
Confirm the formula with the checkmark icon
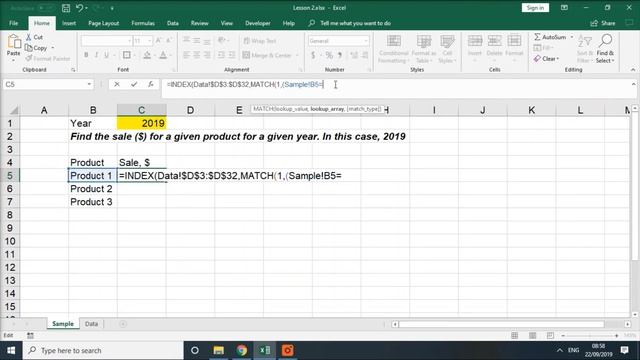[x=134, y=84]
